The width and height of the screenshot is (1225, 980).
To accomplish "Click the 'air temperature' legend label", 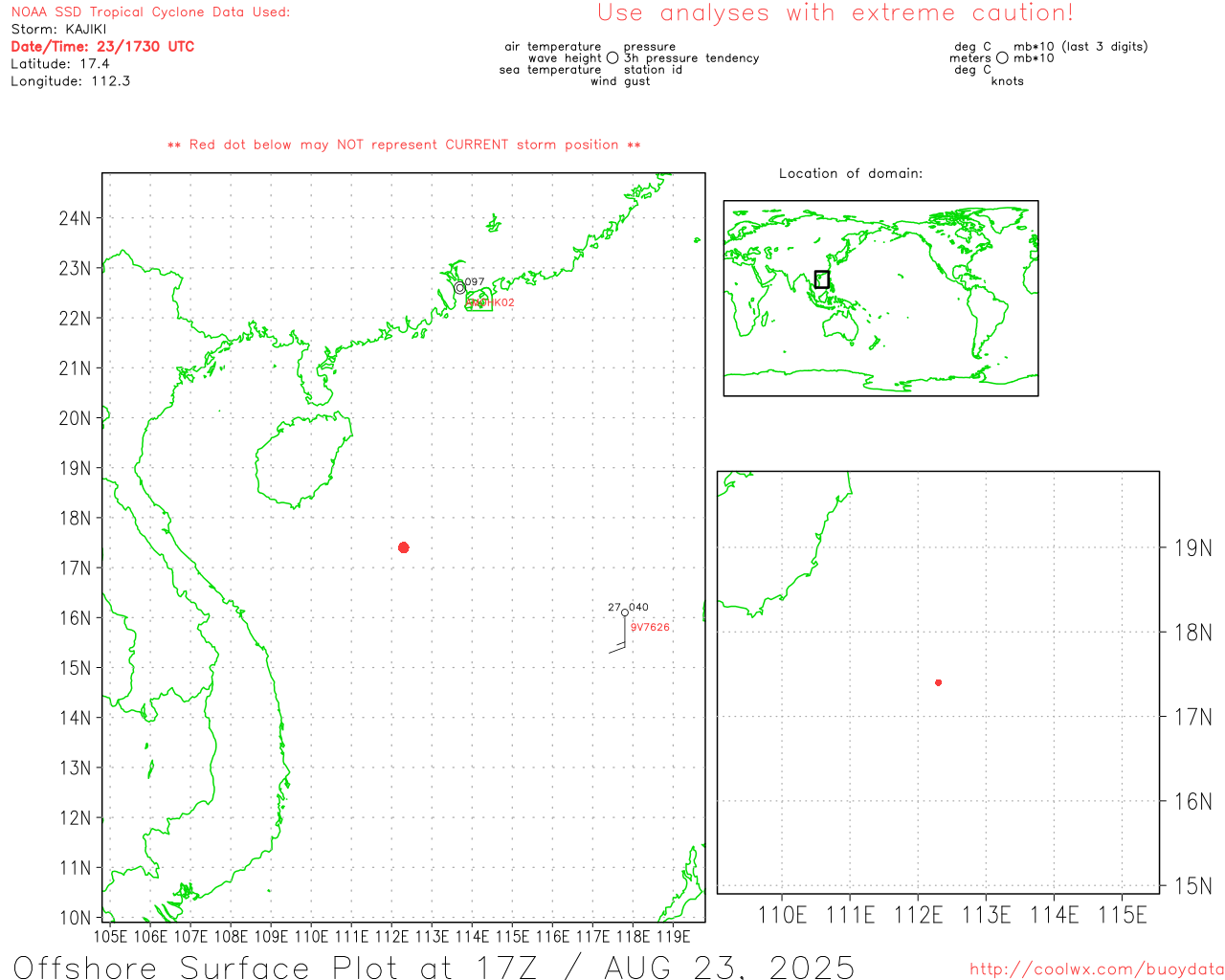I will pos(553,46).
